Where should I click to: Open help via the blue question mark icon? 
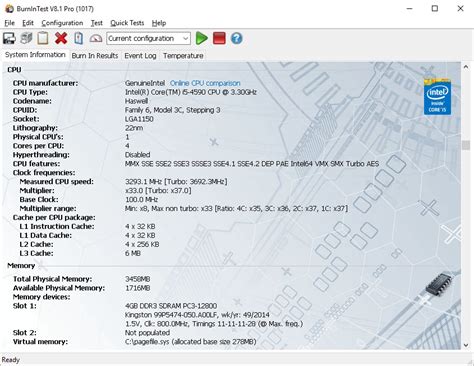pos(237,38)
